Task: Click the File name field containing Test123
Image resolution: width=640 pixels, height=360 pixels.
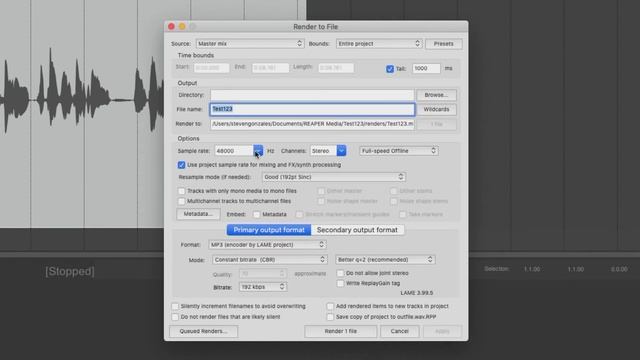Action: tap(312, 109)
